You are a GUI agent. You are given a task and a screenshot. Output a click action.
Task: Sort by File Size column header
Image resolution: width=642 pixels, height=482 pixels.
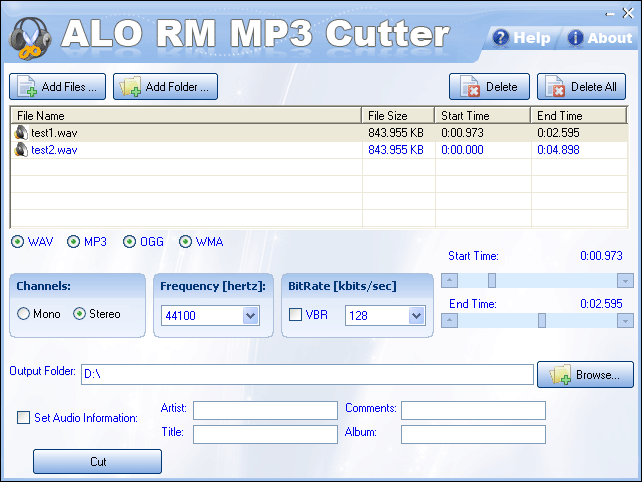(398, 115)
